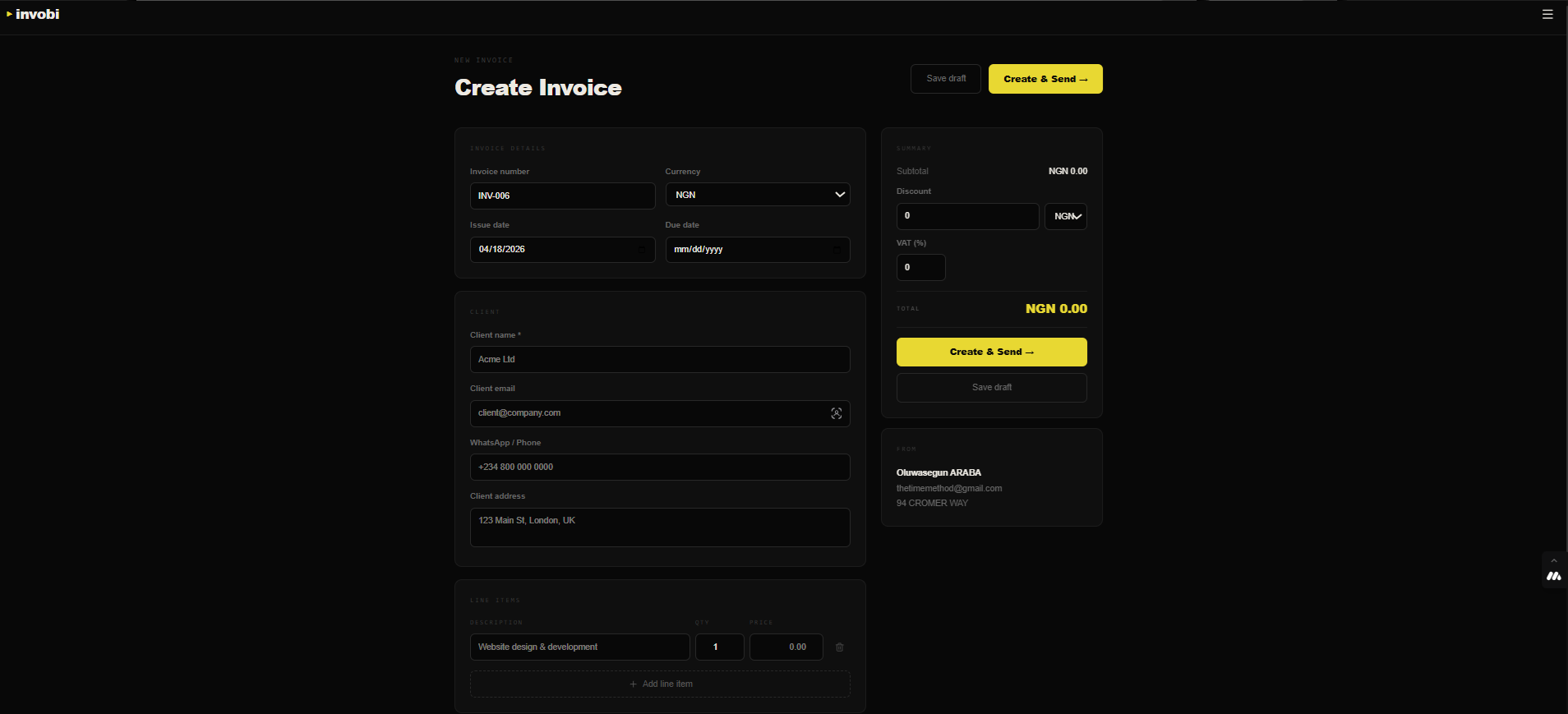Click the invobi logo
Viewport: 1568px width, 714px height.
pyautogui.click(x=34, y=14)
